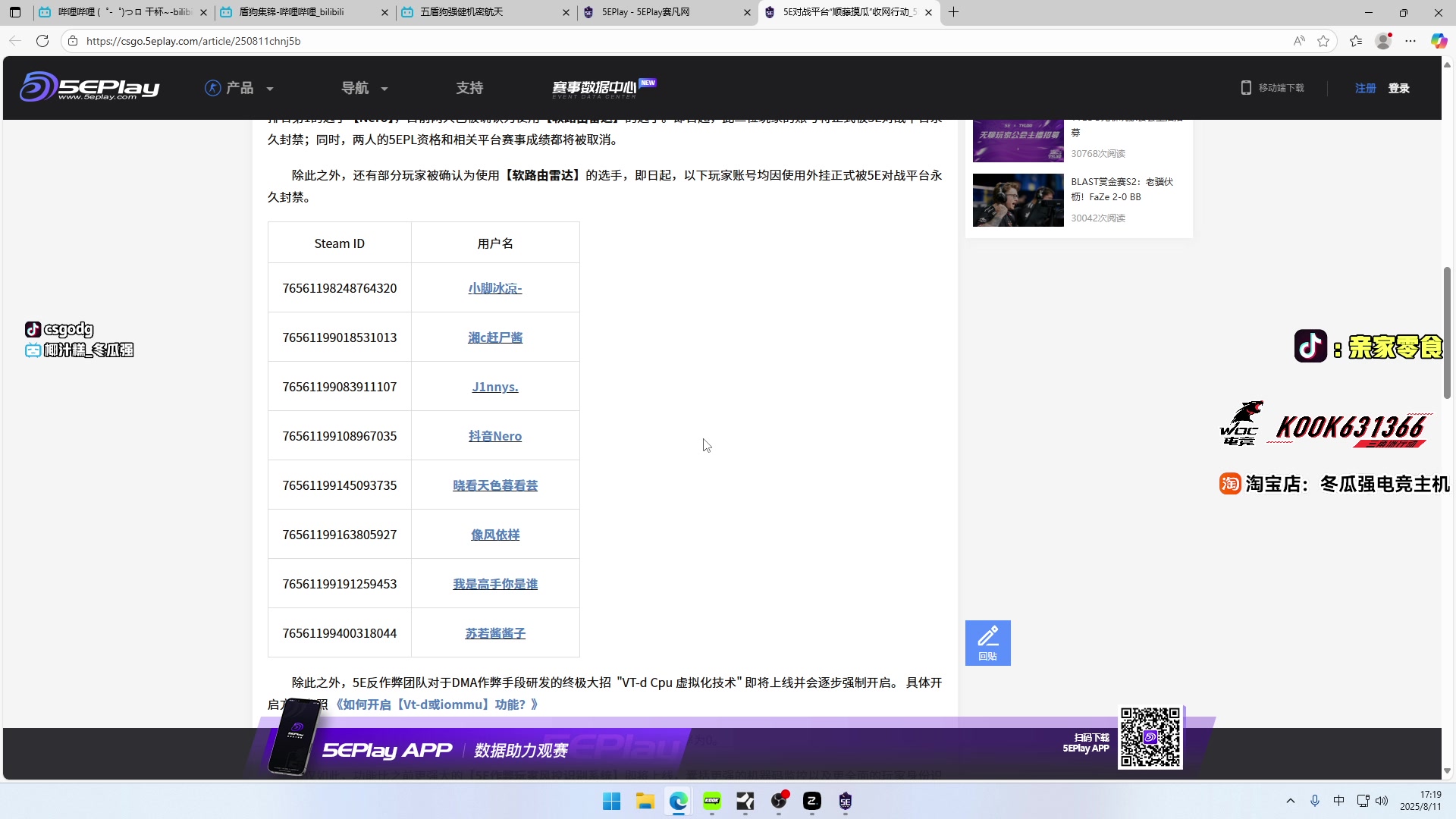Viewport: 1456px width, 819px height.
Task: Switch to 哔哩哔哩 干杯 bilibili tab
Action: 124,12
